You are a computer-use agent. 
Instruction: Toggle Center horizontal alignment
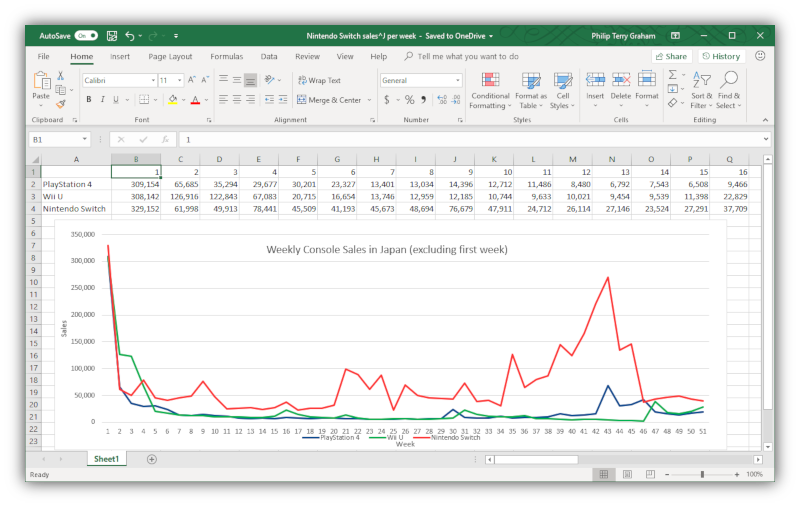click(x=237, y=99)
